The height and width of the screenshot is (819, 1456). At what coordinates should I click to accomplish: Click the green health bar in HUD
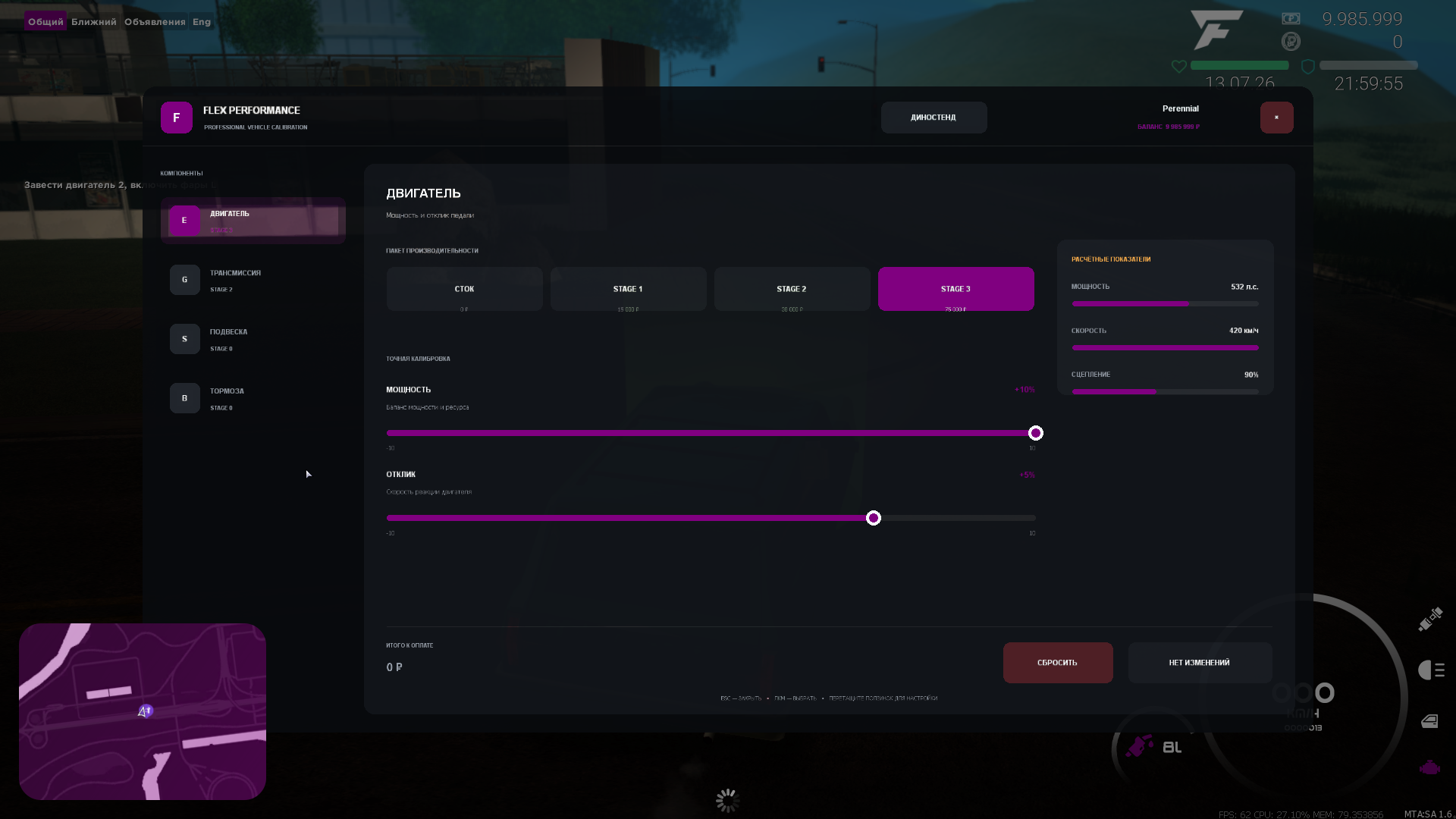(1239, 65)
